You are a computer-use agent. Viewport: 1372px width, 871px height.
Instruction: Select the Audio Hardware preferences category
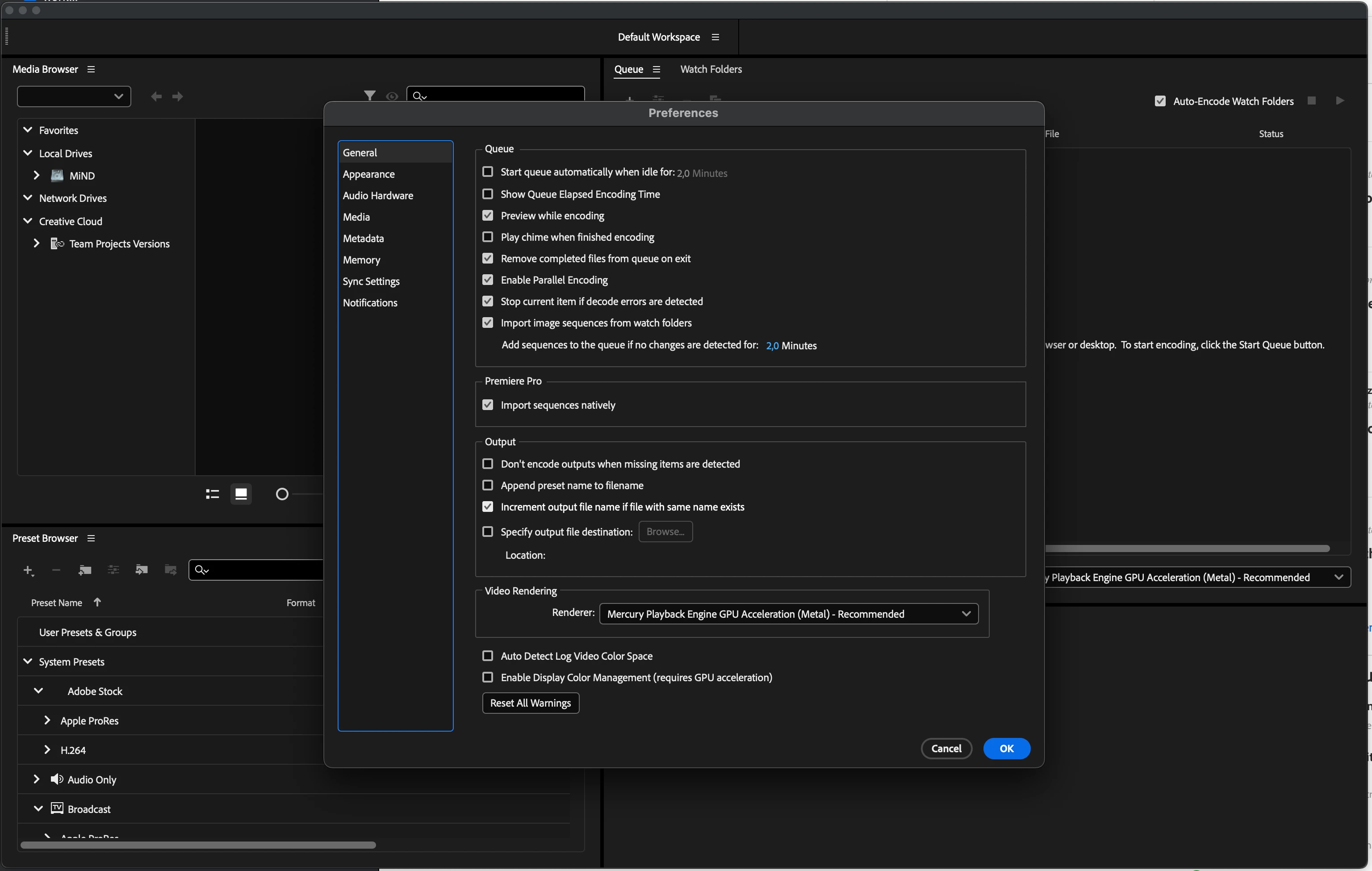click(378, 195)
